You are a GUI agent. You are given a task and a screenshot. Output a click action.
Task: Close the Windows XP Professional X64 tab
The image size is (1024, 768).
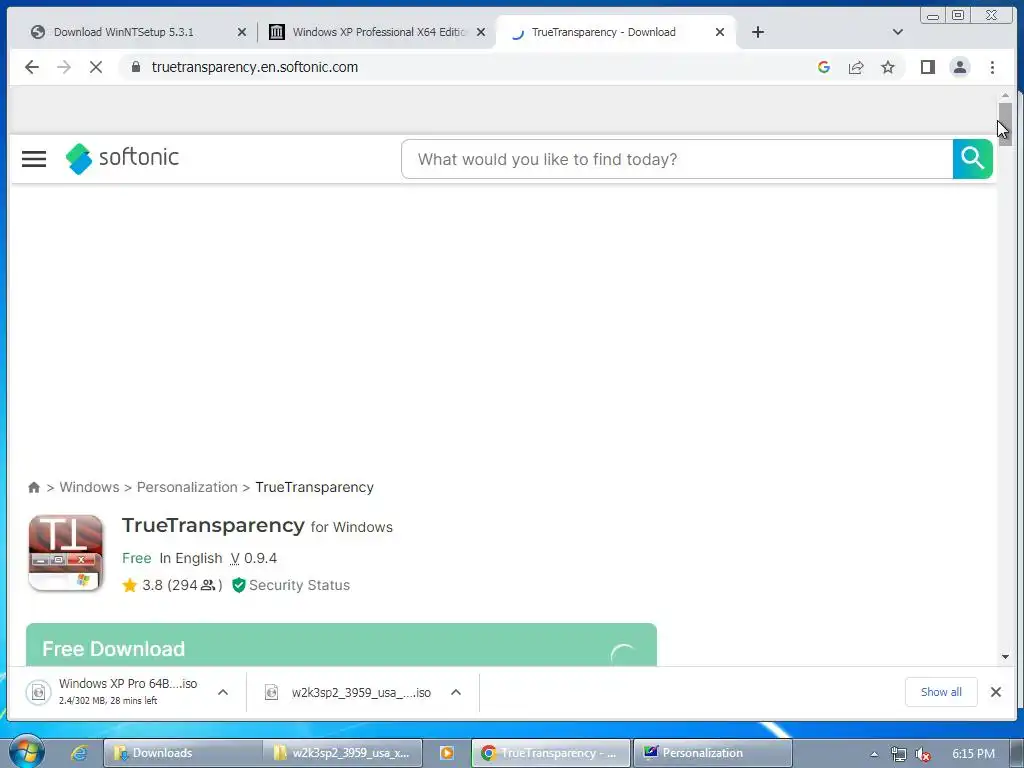481,32
